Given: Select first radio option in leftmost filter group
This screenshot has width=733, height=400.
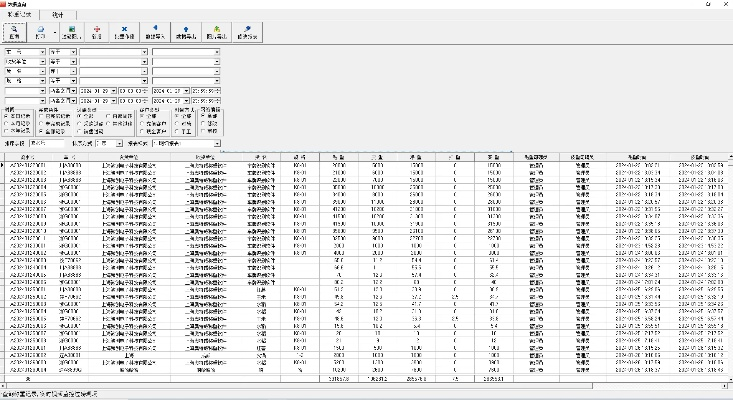Looking at the screenshot, I should (x=7, y=117).
